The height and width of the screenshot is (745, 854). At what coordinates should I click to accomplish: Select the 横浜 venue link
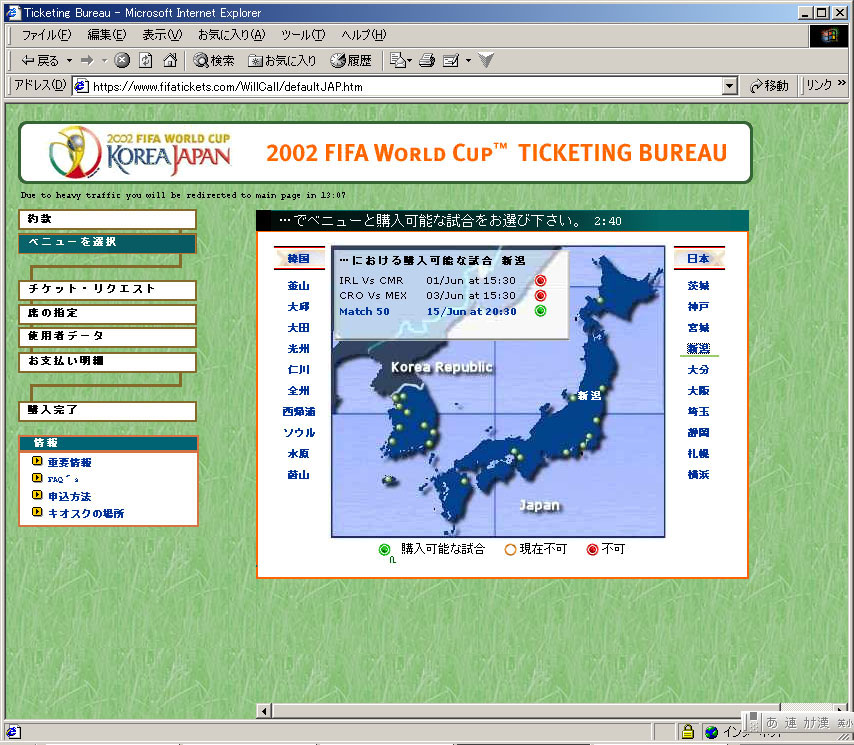click(x=698, y=474)
